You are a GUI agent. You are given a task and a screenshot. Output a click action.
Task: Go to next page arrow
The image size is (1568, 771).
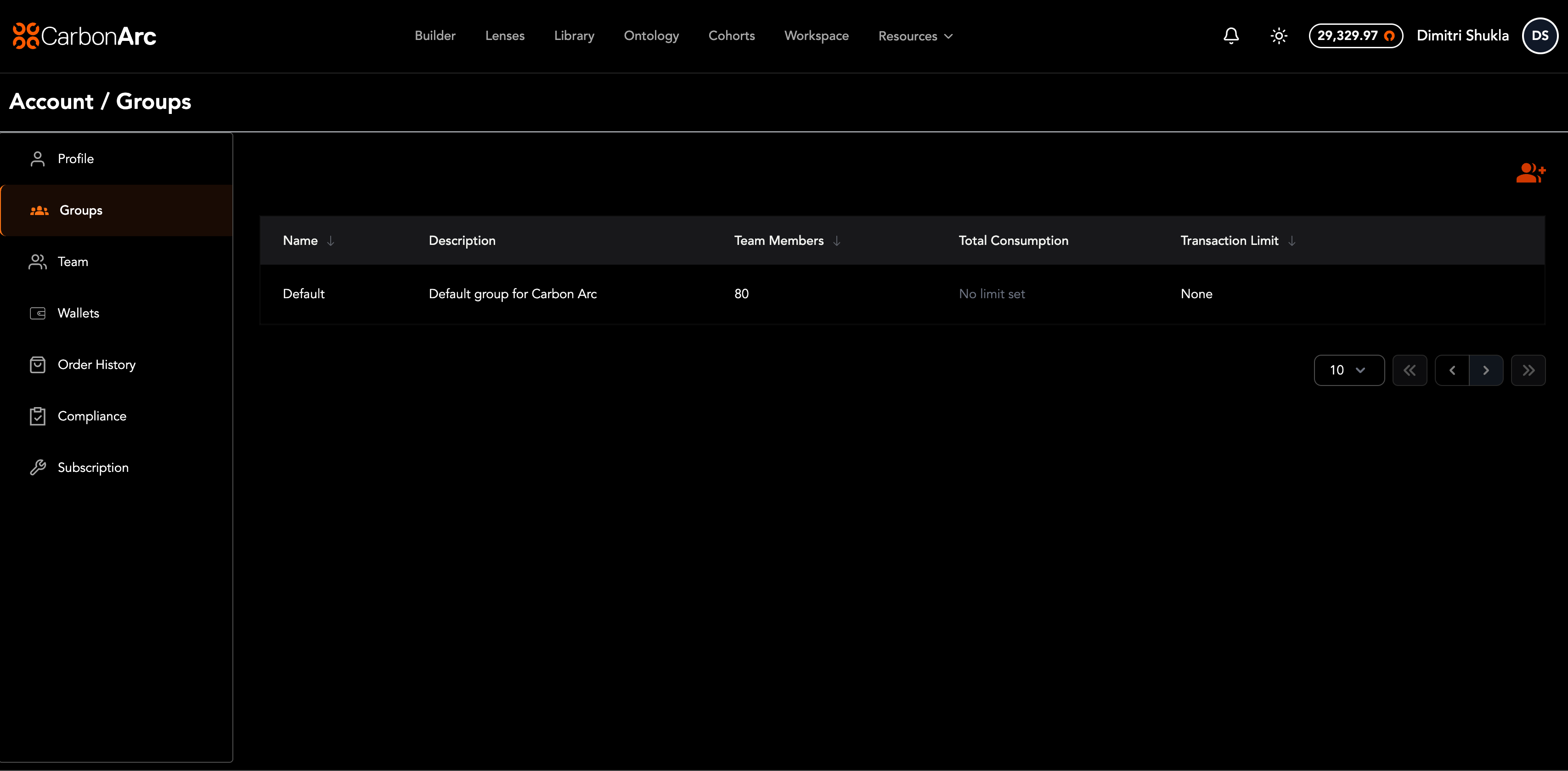point(1486,370)
